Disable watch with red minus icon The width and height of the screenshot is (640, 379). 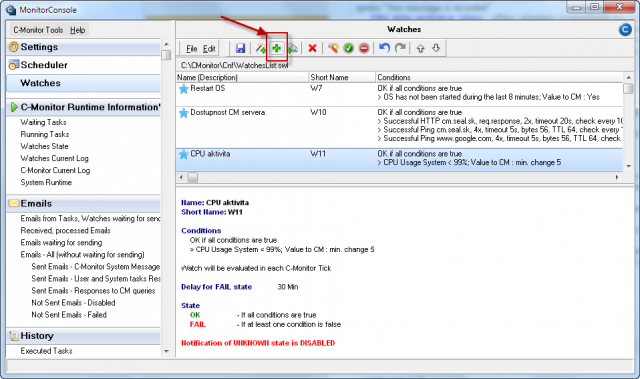364,48
